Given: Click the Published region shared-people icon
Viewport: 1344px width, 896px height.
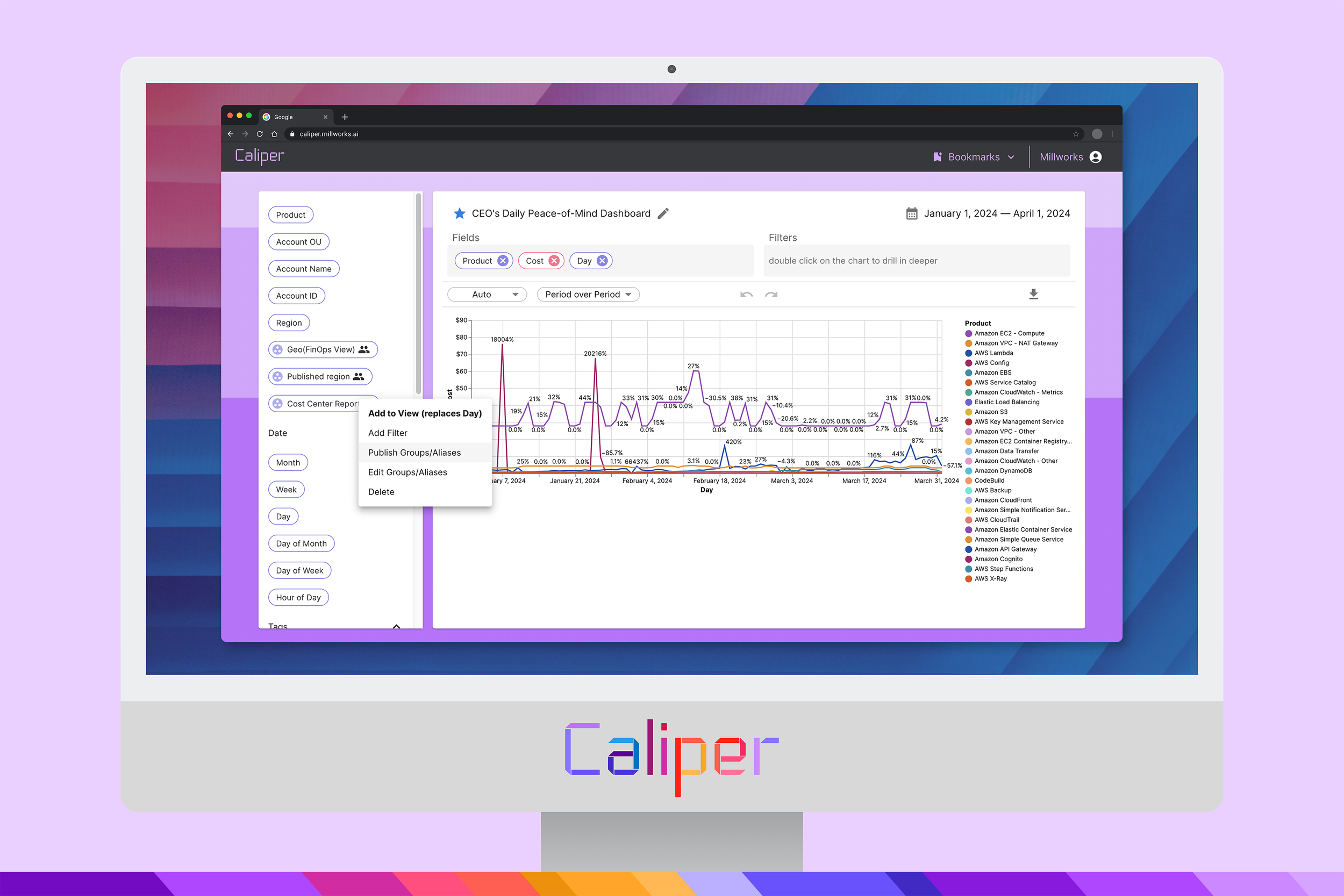Looking at the screenshot, I should [x=358, y=377].
